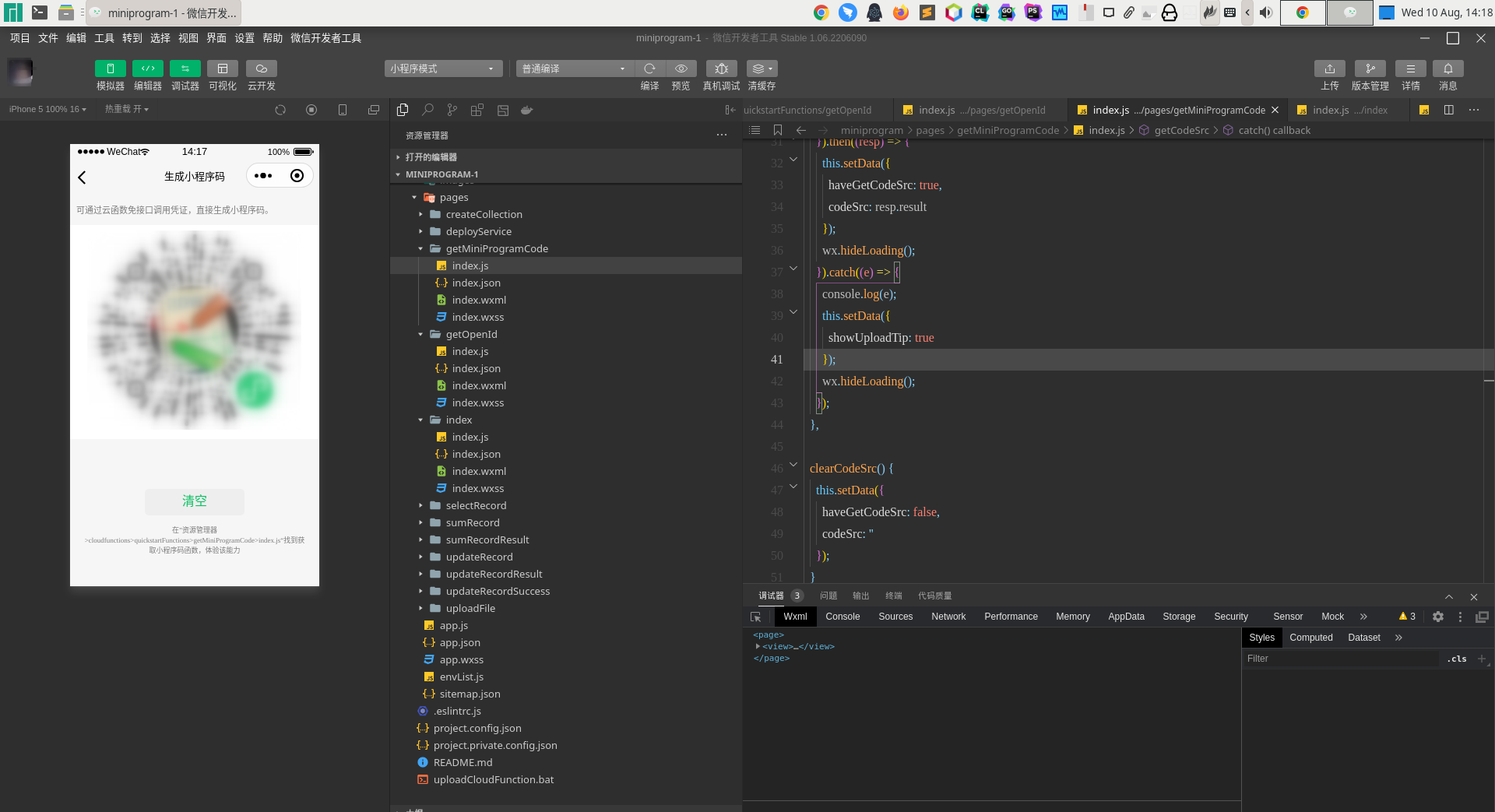Screen dimensions: 1495x812
Task: Toggle the simulator phone frame icon
Action: 343,110
